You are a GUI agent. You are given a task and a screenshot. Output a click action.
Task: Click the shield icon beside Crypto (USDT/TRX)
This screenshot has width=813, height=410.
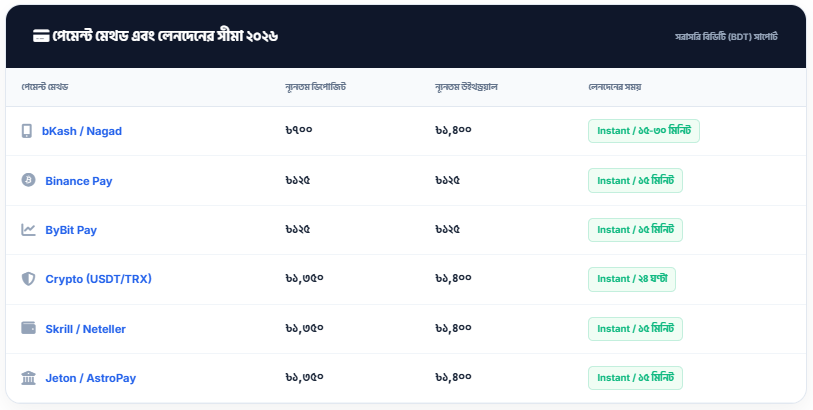(x=28, y=279)
